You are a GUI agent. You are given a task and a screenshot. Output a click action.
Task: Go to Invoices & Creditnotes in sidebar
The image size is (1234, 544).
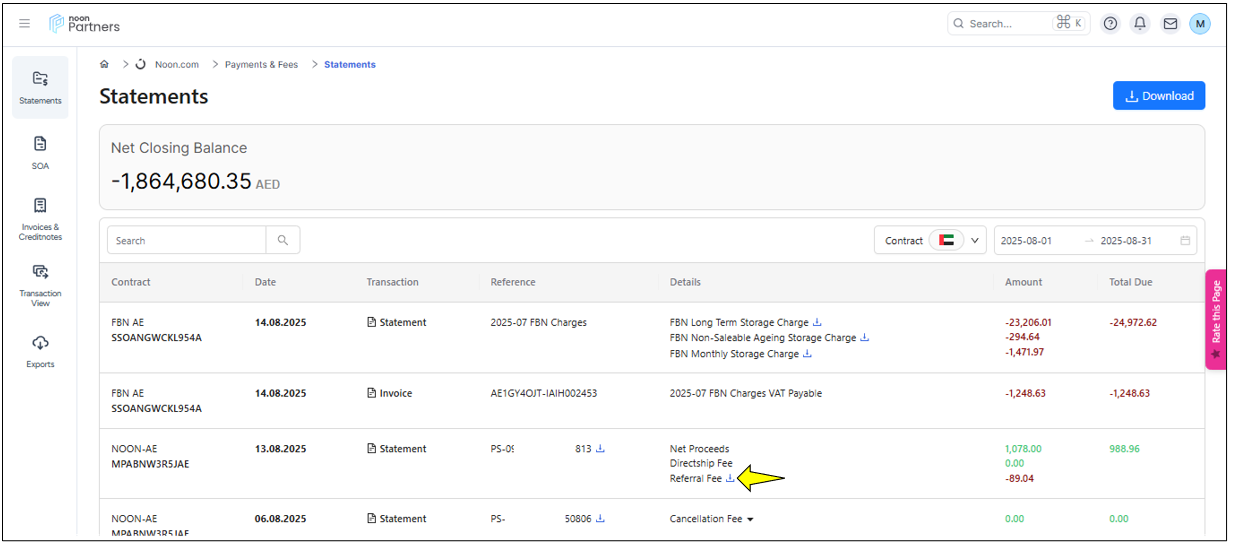pyautogui.click(x=40, y=217)
